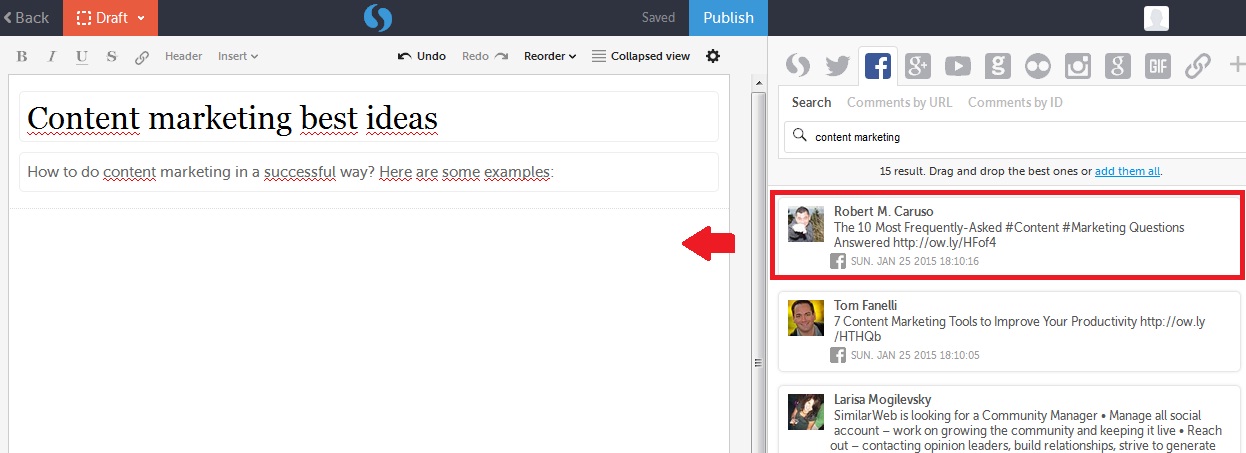1246x453 pixels.
Task: Undo the last edit
Action: click(x=421, y=56)
